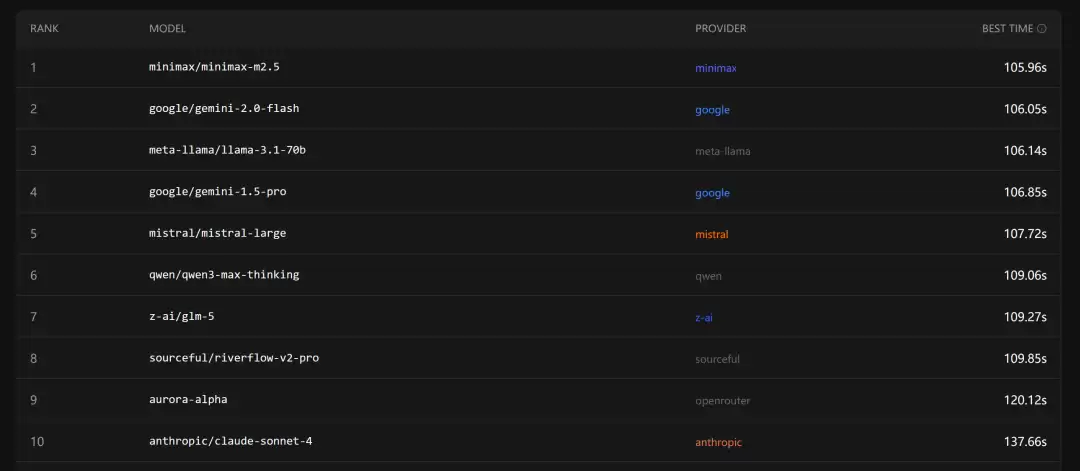Select model sourceful/riverflow-v2-pro
1080x471 pixels.
(x=234, y=357)
